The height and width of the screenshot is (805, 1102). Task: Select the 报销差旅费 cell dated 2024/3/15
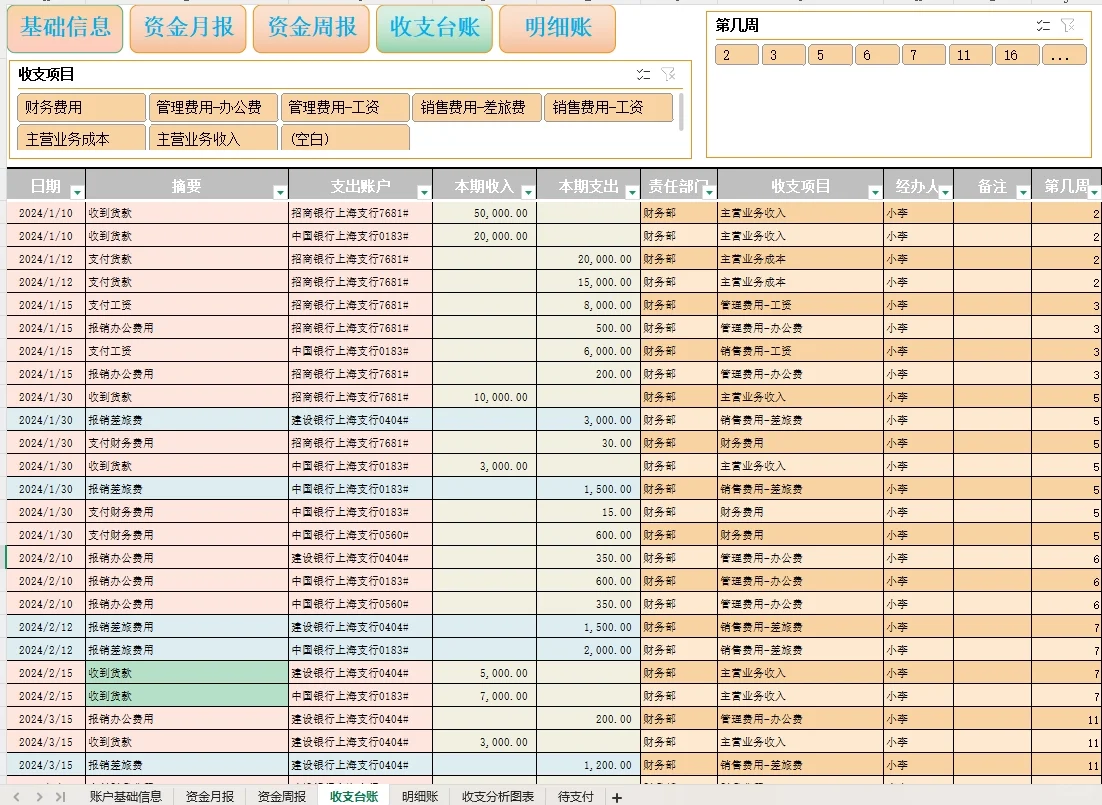click(187, 765)
